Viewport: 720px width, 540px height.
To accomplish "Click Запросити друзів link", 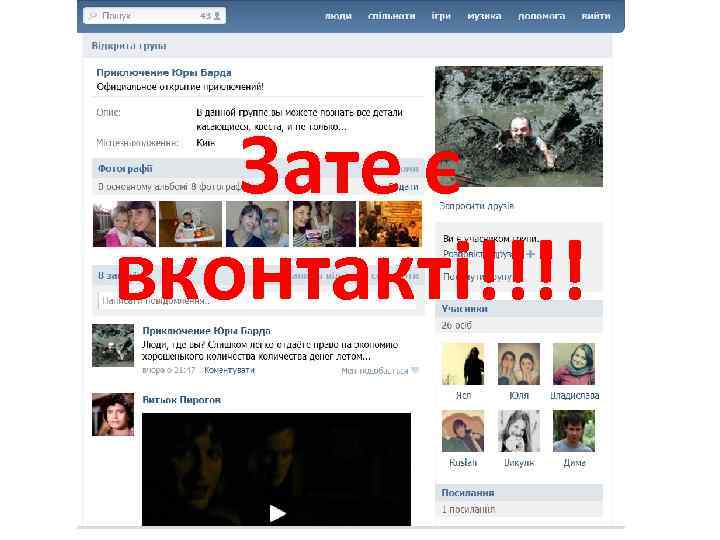I will click(476, 206).
